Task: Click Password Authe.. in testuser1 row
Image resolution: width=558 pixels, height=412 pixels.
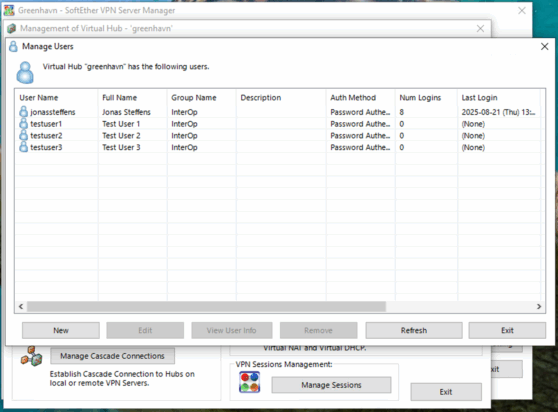Action: coord(360,124)
